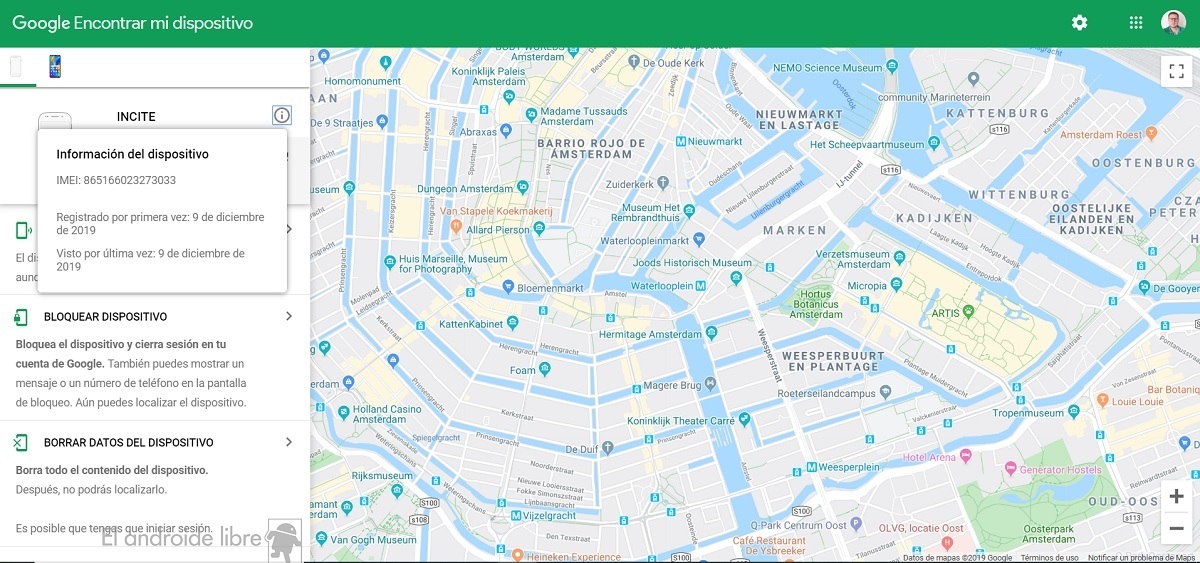The width and height of the screenshot is (1200, 563).
Task: Click the device info icon beside INCITE
Action: [282, 116]
